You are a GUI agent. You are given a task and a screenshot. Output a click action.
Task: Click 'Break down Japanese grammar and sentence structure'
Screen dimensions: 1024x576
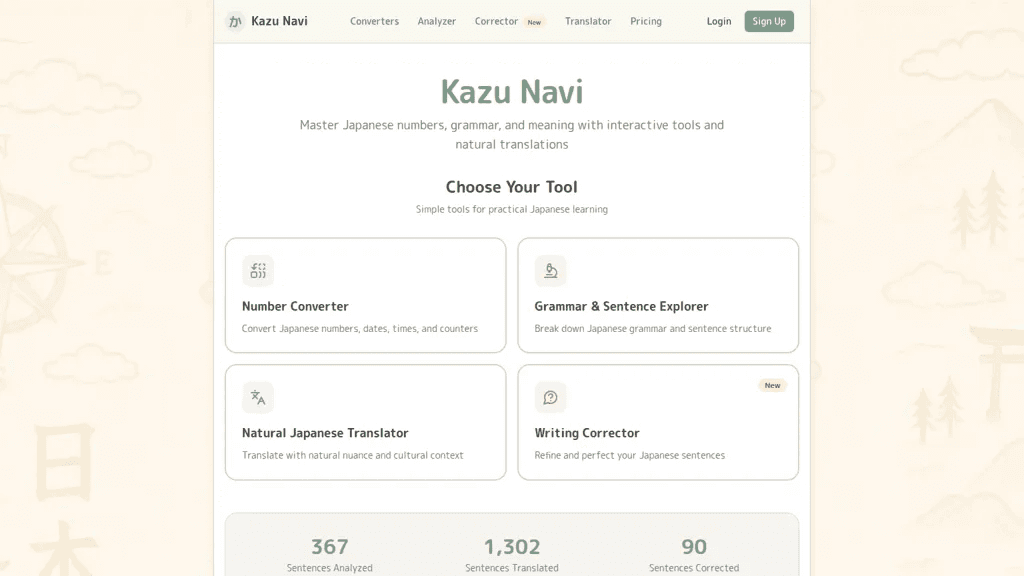[x=653, y=328]
